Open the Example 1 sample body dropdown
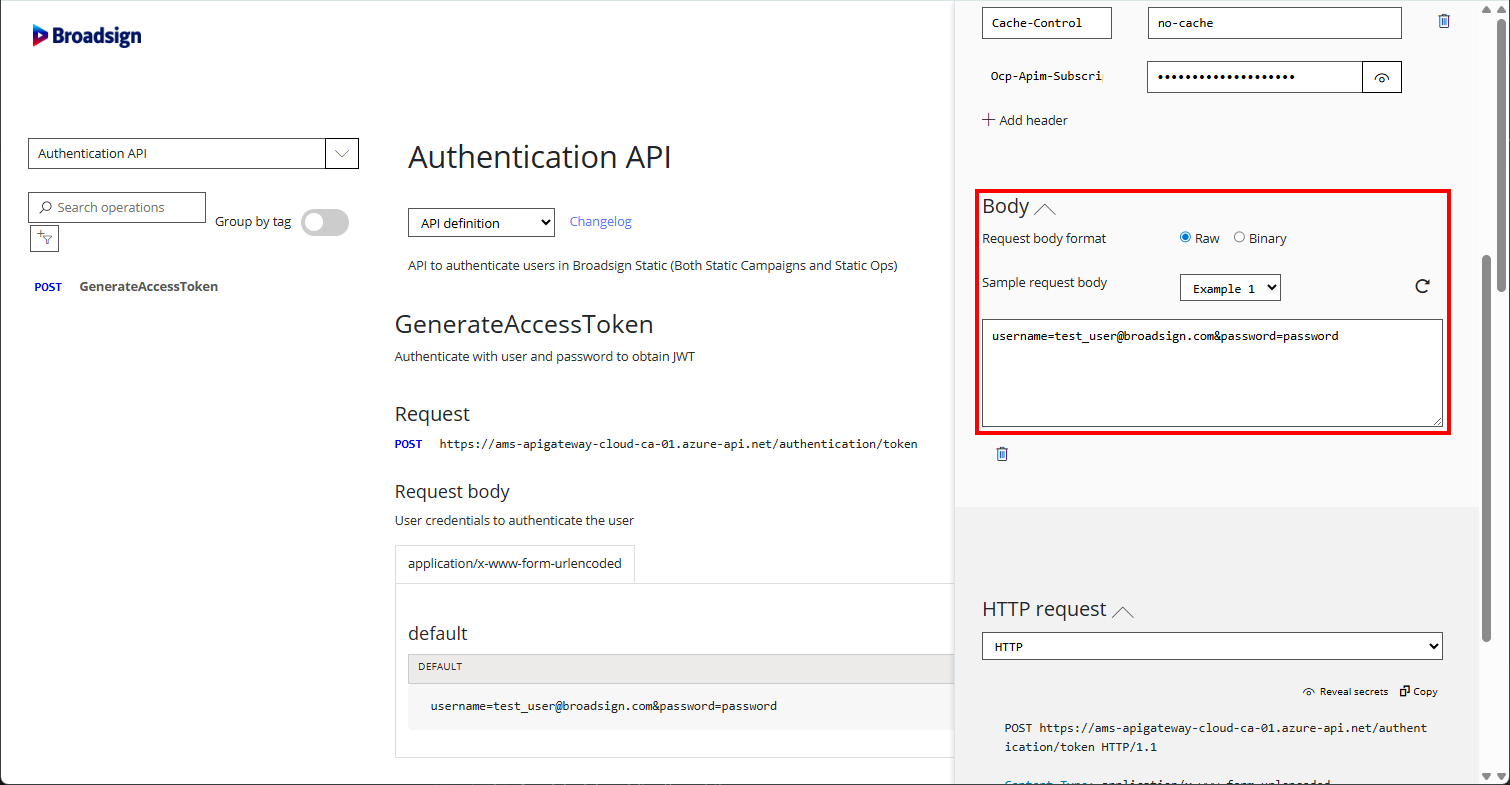1510x785 pixels. pos(1230,288)
